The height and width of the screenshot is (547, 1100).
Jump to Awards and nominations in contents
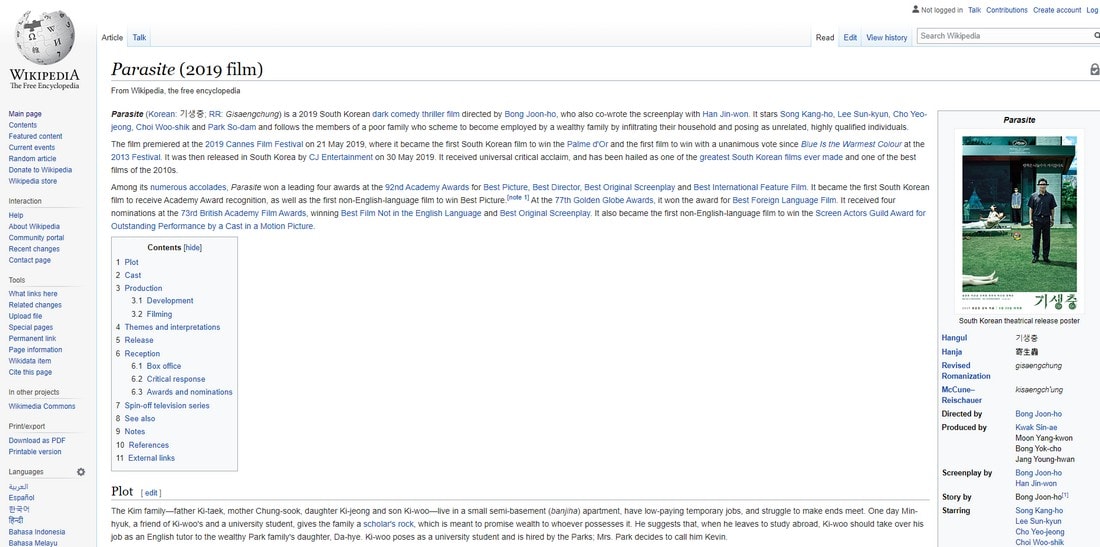(x=189, y=392)
